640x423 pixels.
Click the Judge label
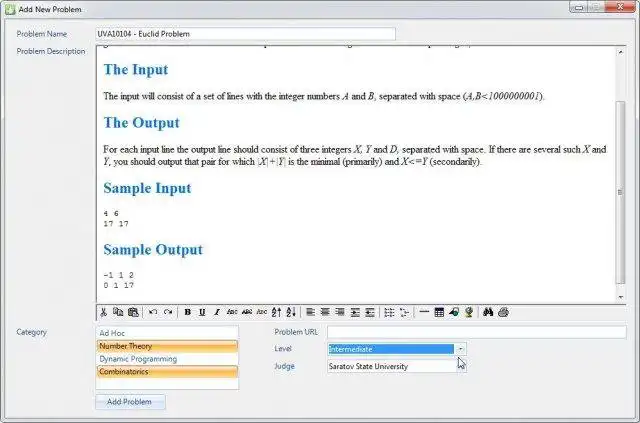tap(284, 366)
